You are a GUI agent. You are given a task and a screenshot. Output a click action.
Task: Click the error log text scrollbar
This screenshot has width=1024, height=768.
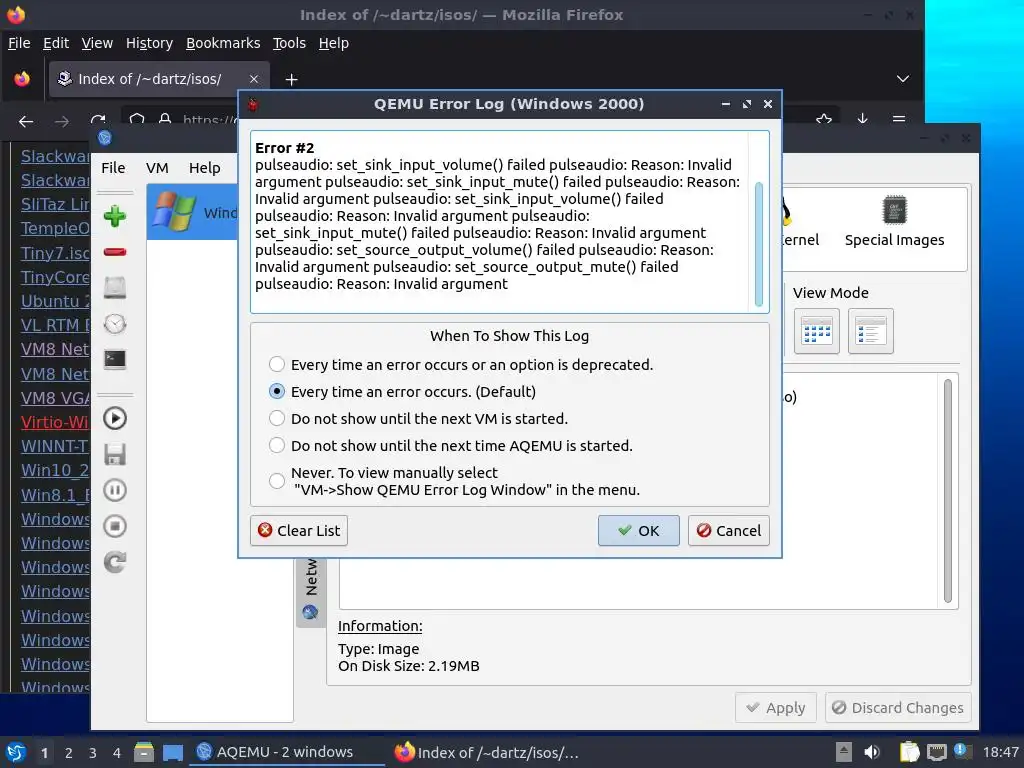tap(759, 244)
